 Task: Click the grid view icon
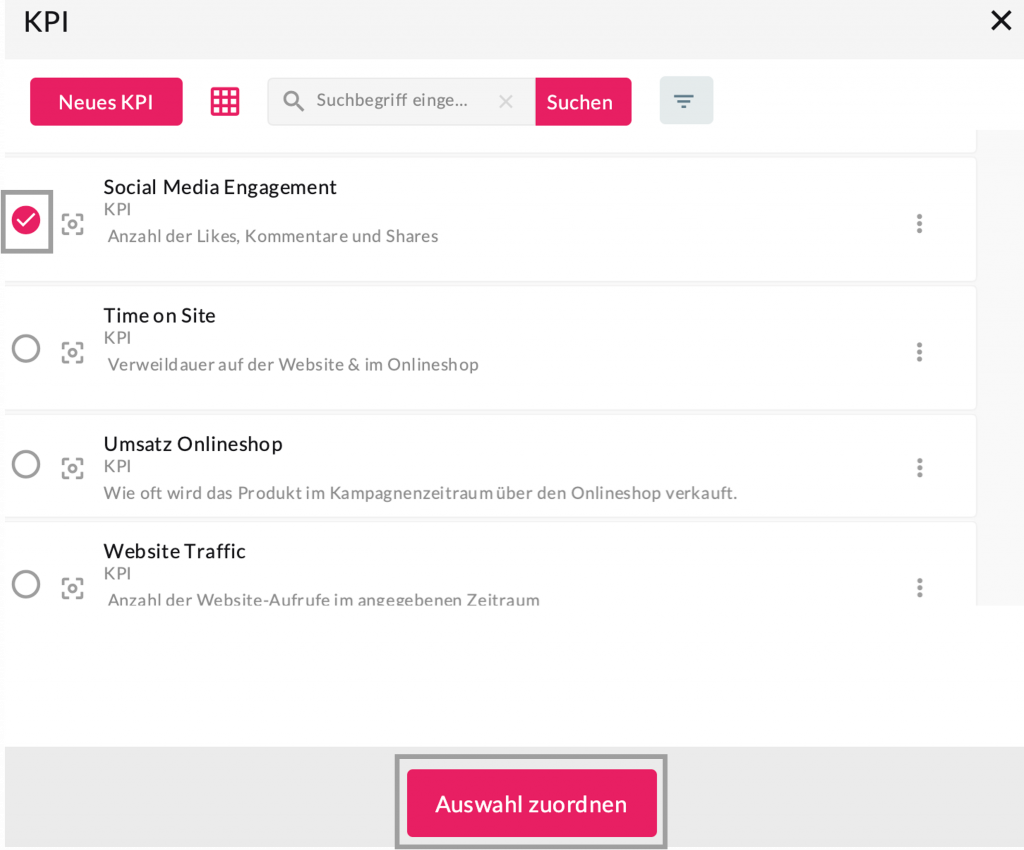pos(225,101)
